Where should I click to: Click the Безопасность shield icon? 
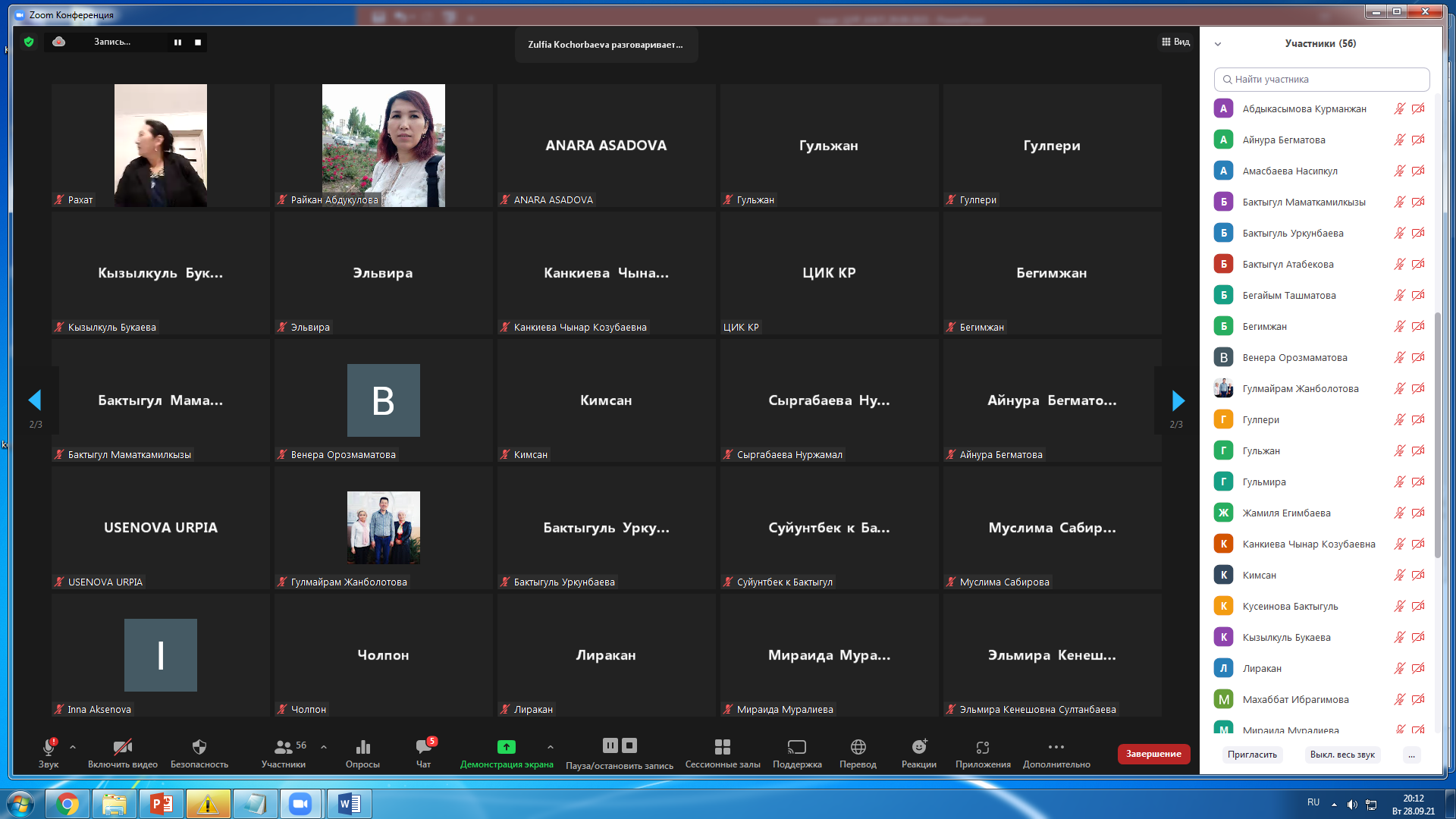coord(199,748)
